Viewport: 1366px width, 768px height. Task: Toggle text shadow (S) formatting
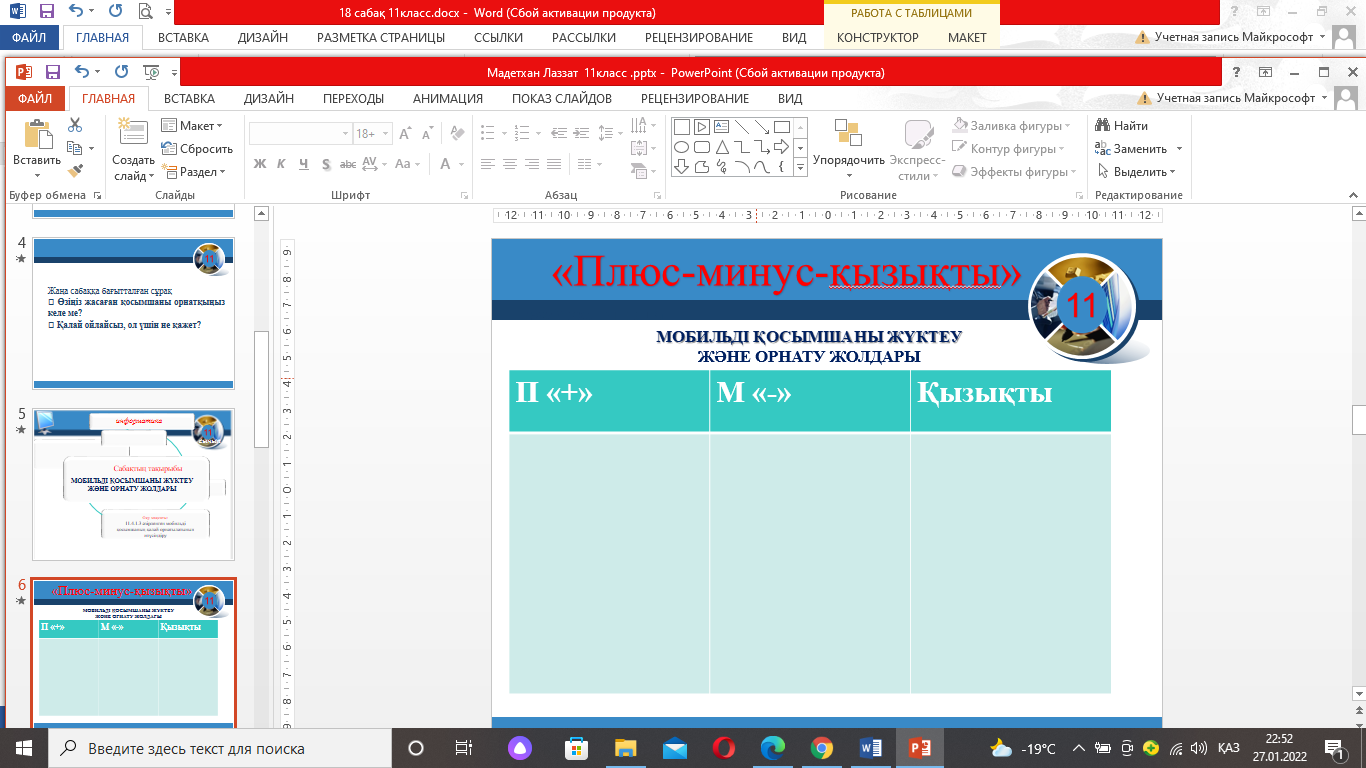tap(324, 164)
